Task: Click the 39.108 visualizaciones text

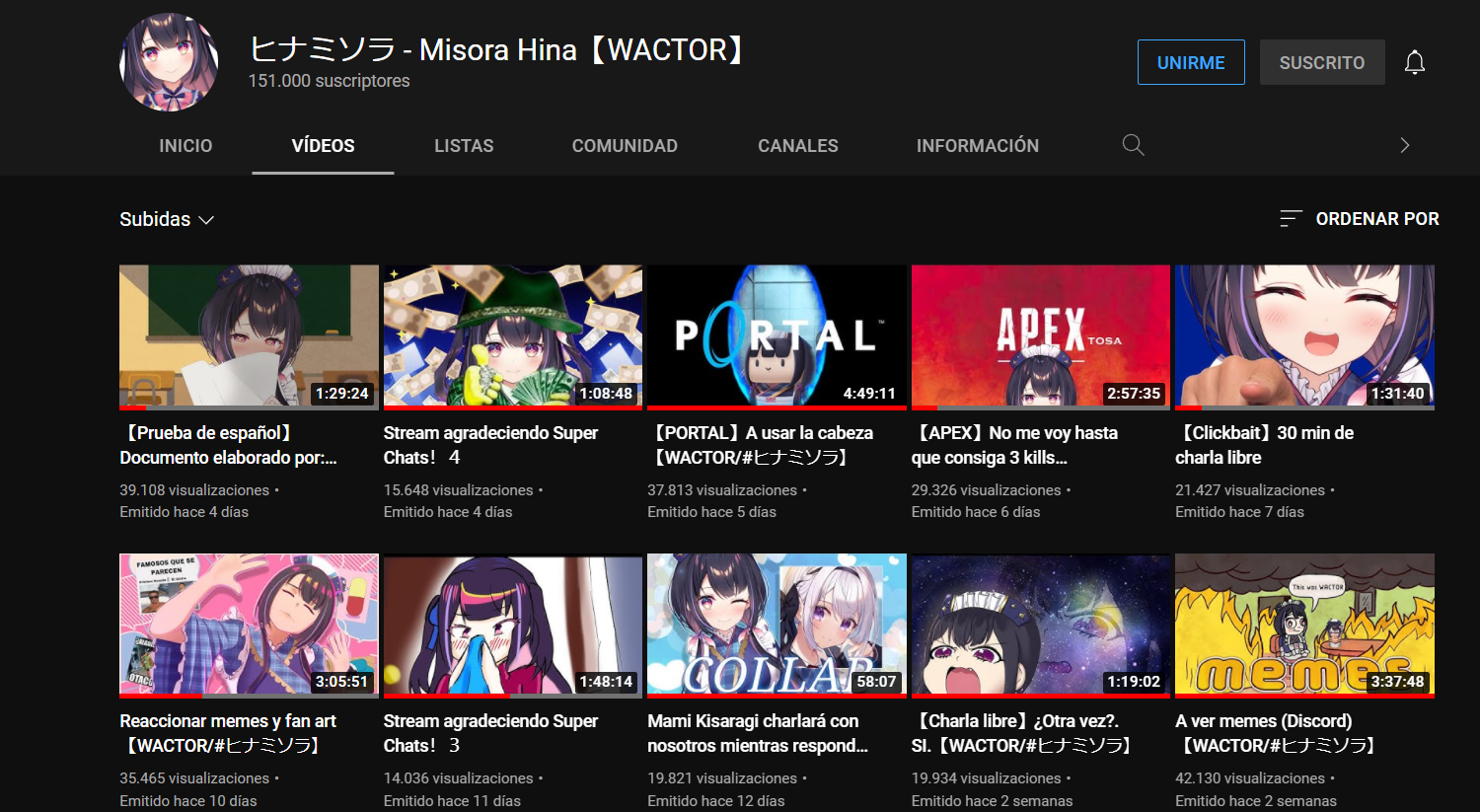Action: (194, 490)
